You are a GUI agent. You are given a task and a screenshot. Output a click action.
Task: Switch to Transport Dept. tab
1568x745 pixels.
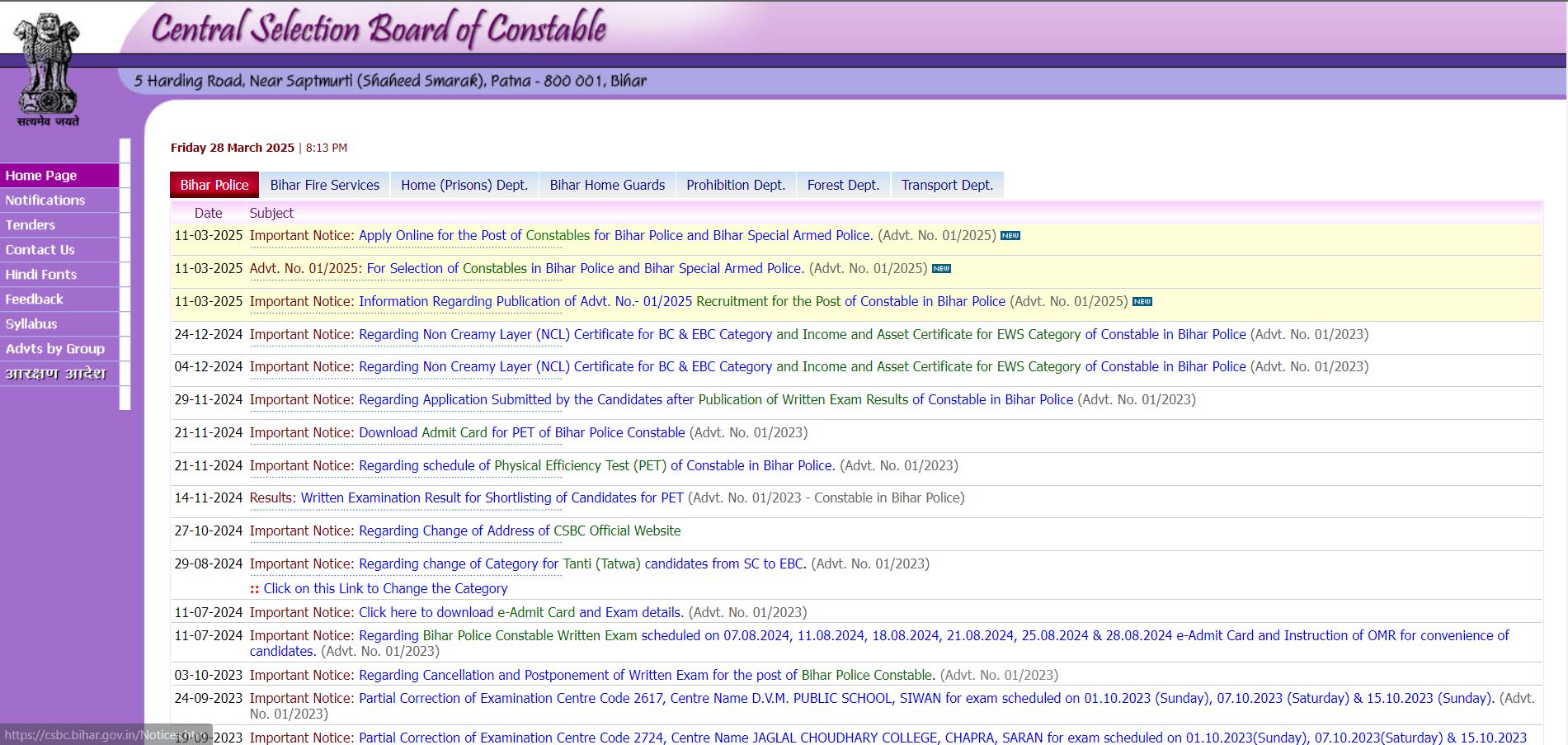tap(947, 185)
